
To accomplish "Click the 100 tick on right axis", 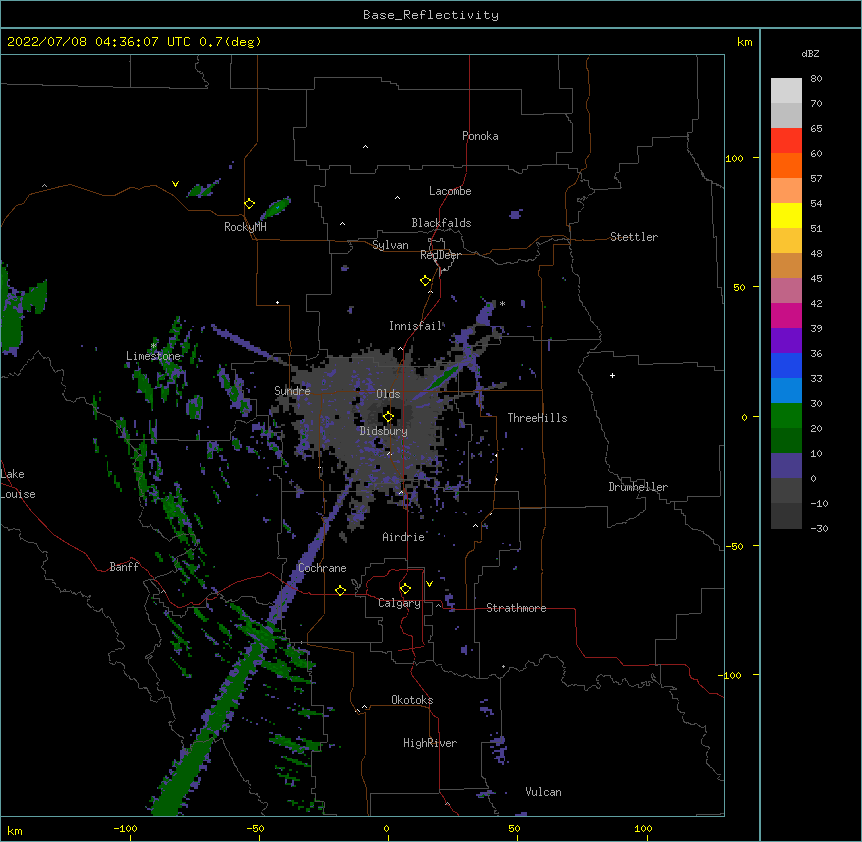I will [734, 158].
